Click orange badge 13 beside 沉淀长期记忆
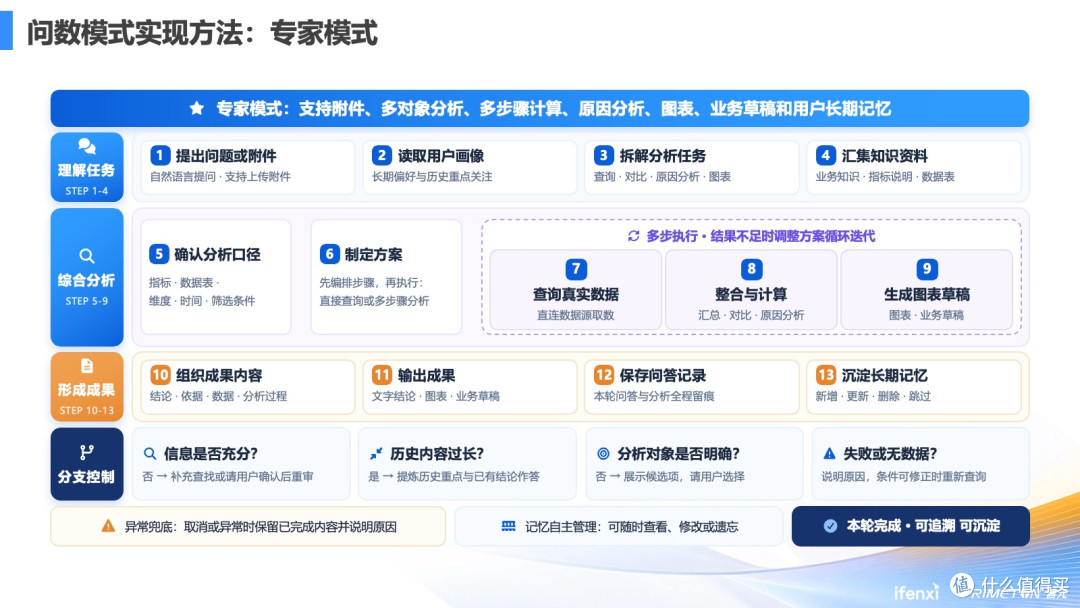 (x=825, y=375)
